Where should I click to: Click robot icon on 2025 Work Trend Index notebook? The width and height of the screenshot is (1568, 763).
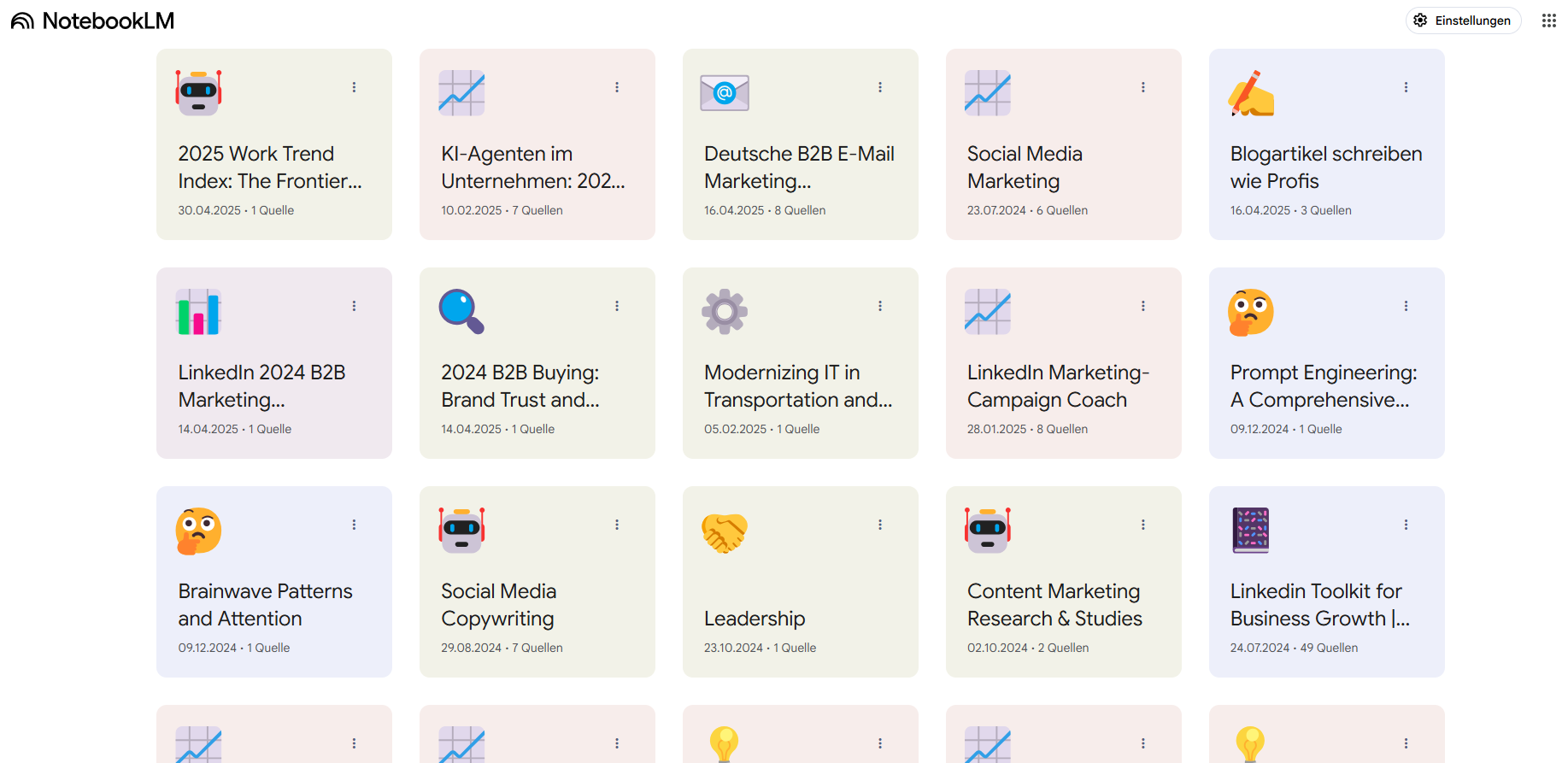198,92
